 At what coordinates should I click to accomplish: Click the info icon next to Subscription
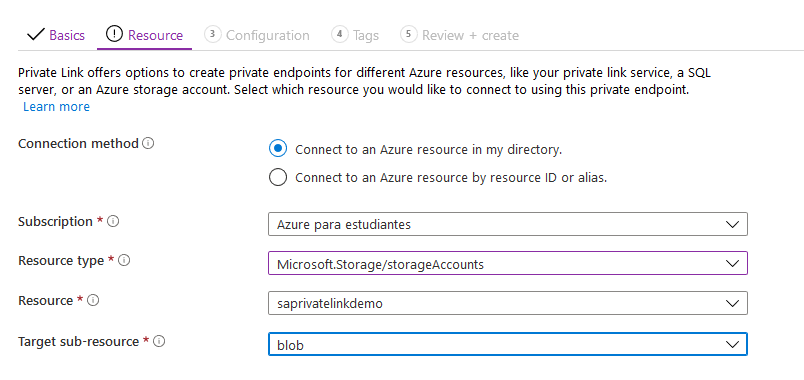pos(114,222)
